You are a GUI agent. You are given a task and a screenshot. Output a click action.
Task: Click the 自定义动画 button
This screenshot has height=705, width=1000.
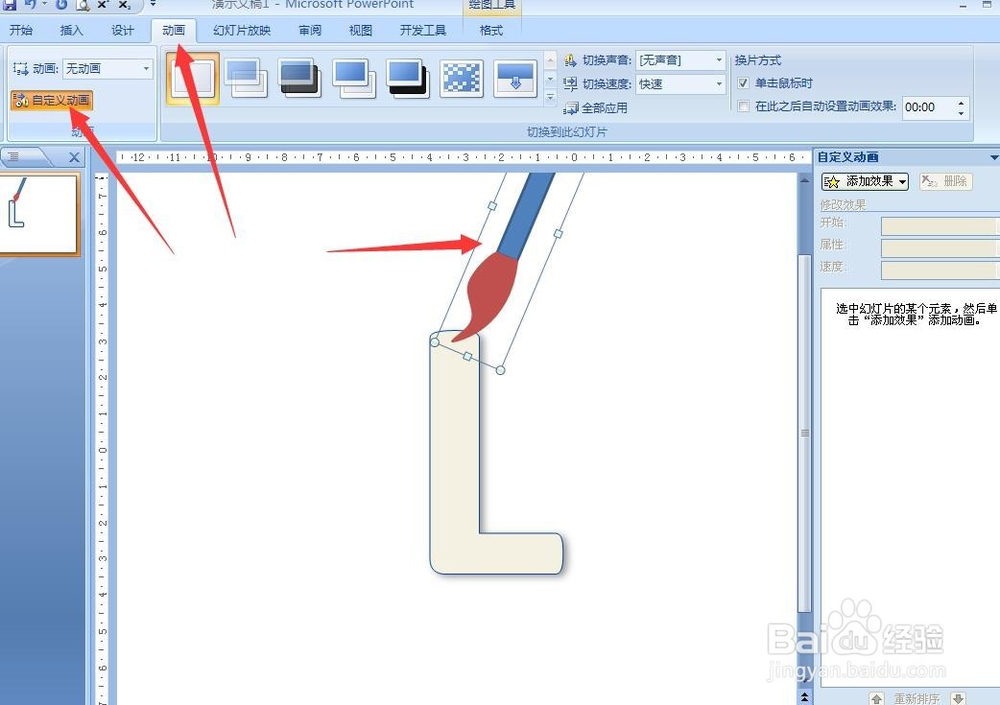tap(52, 100)
